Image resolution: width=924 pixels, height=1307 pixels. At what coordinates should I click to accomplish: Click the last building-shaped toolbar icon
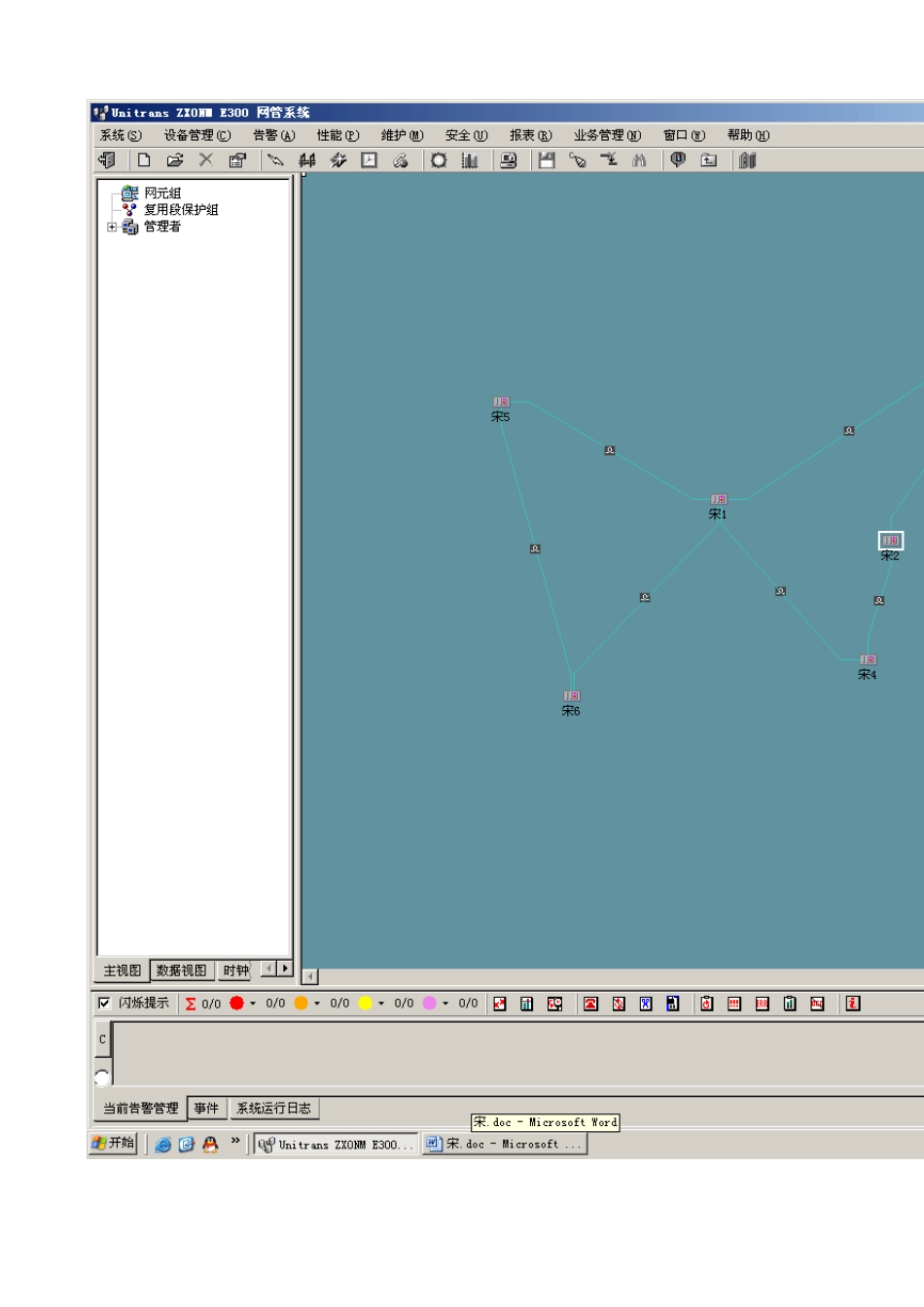coord(747,160)
